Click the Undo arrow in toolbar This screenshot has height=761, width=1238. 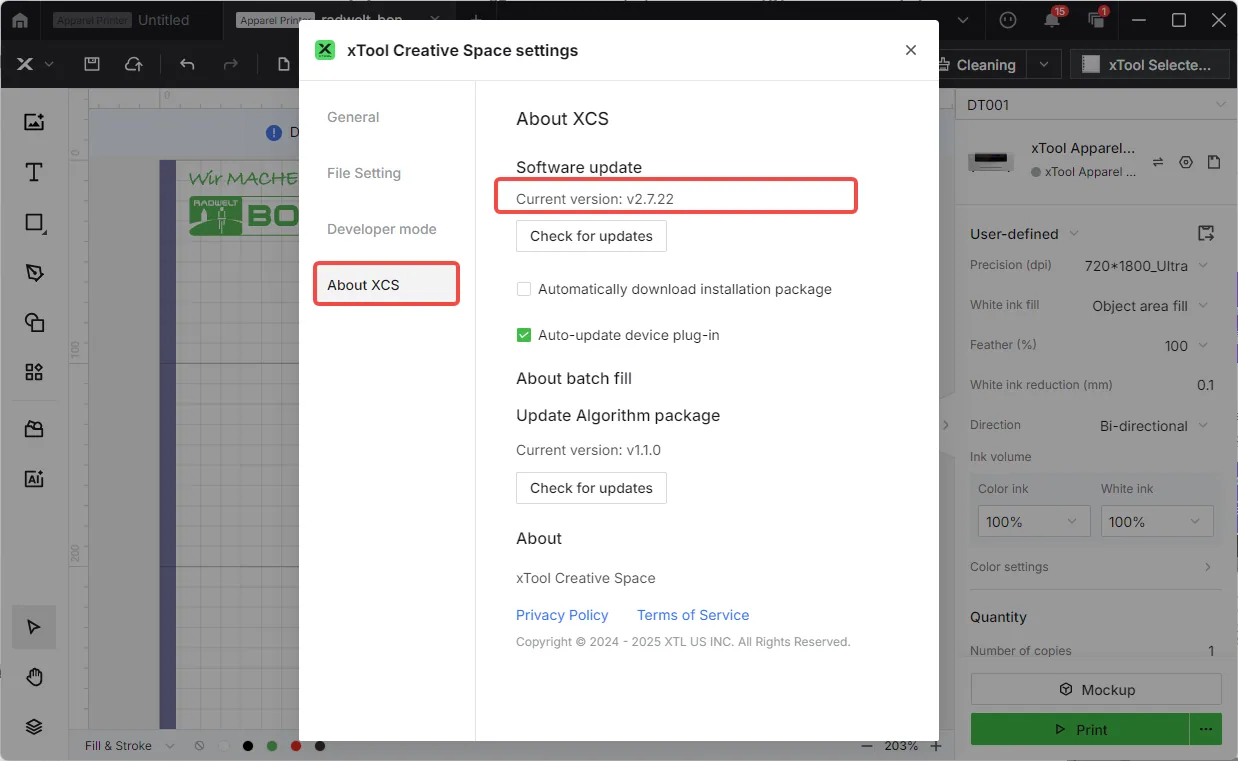pos(187,64)
